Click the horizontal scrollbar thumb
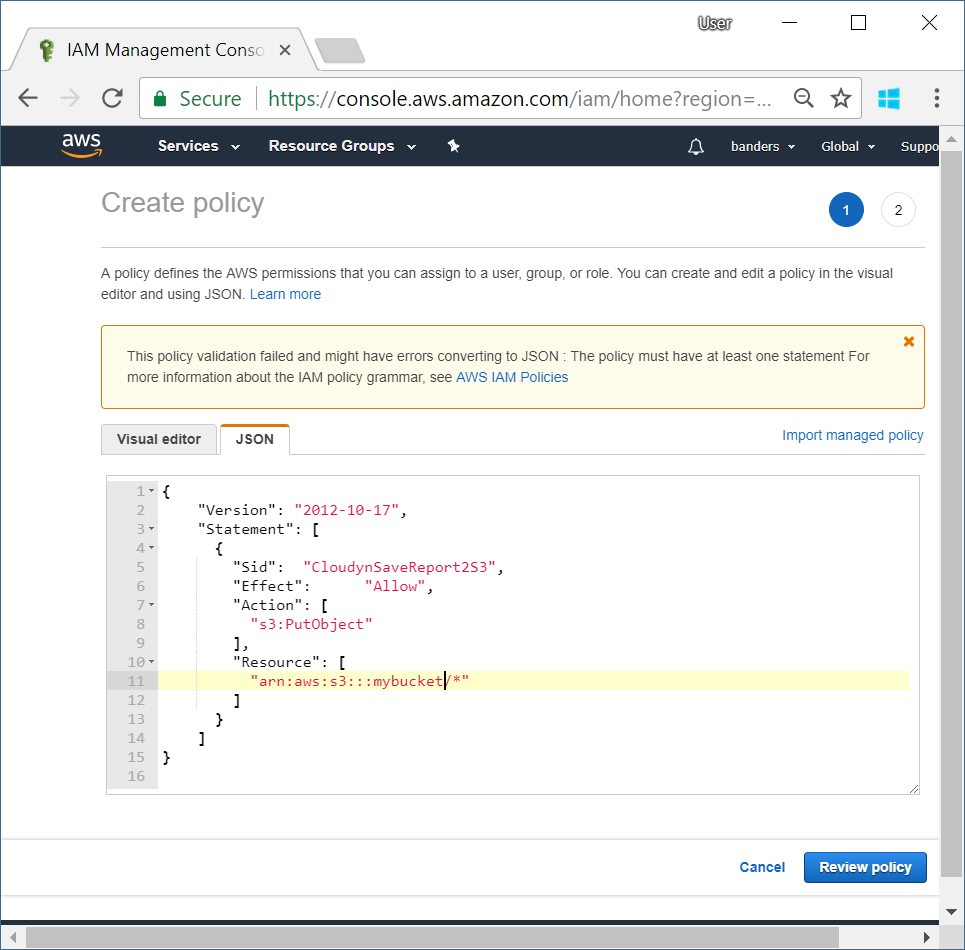 click(432, 937)
